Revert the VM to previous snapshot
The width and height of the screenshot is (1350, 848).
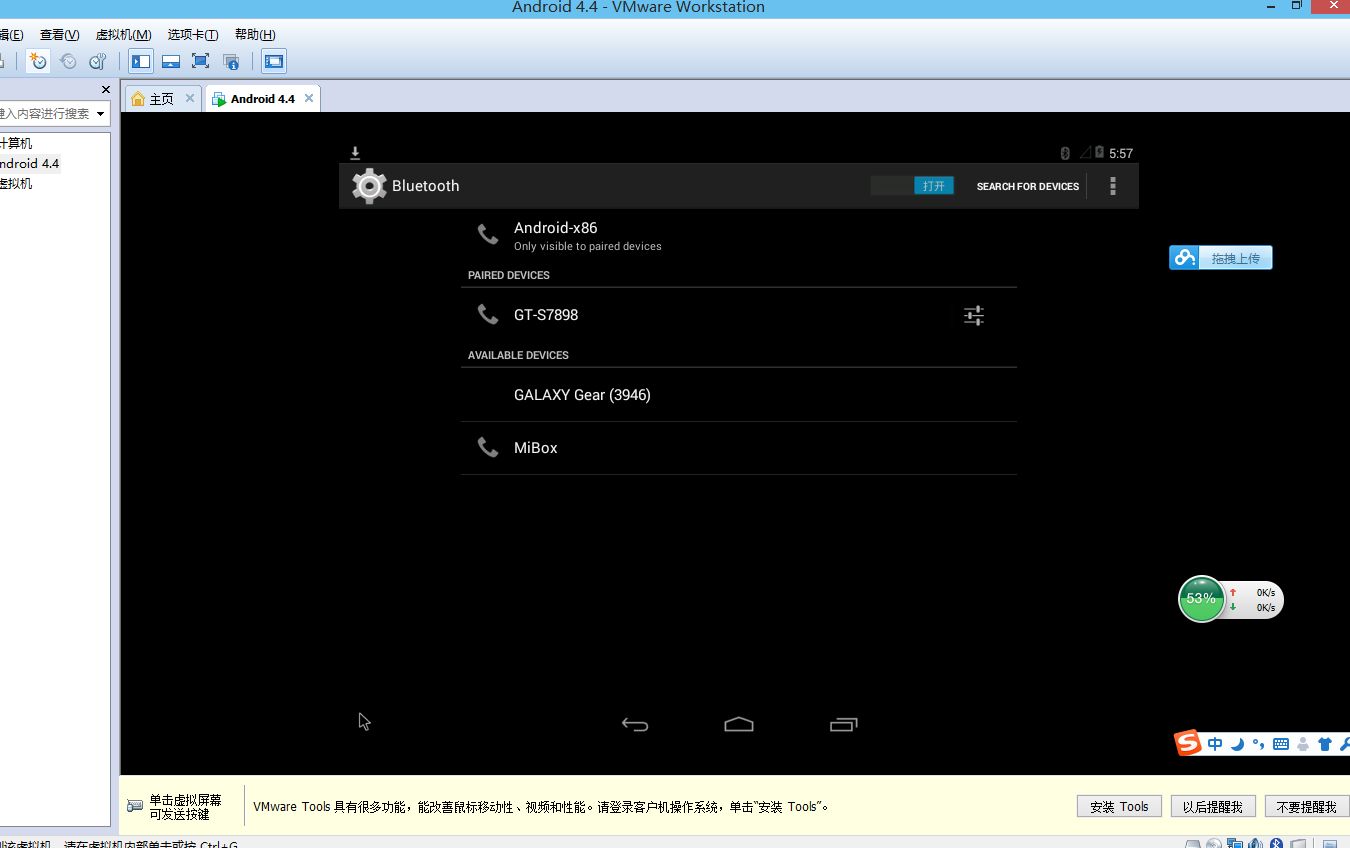point(68,61)
